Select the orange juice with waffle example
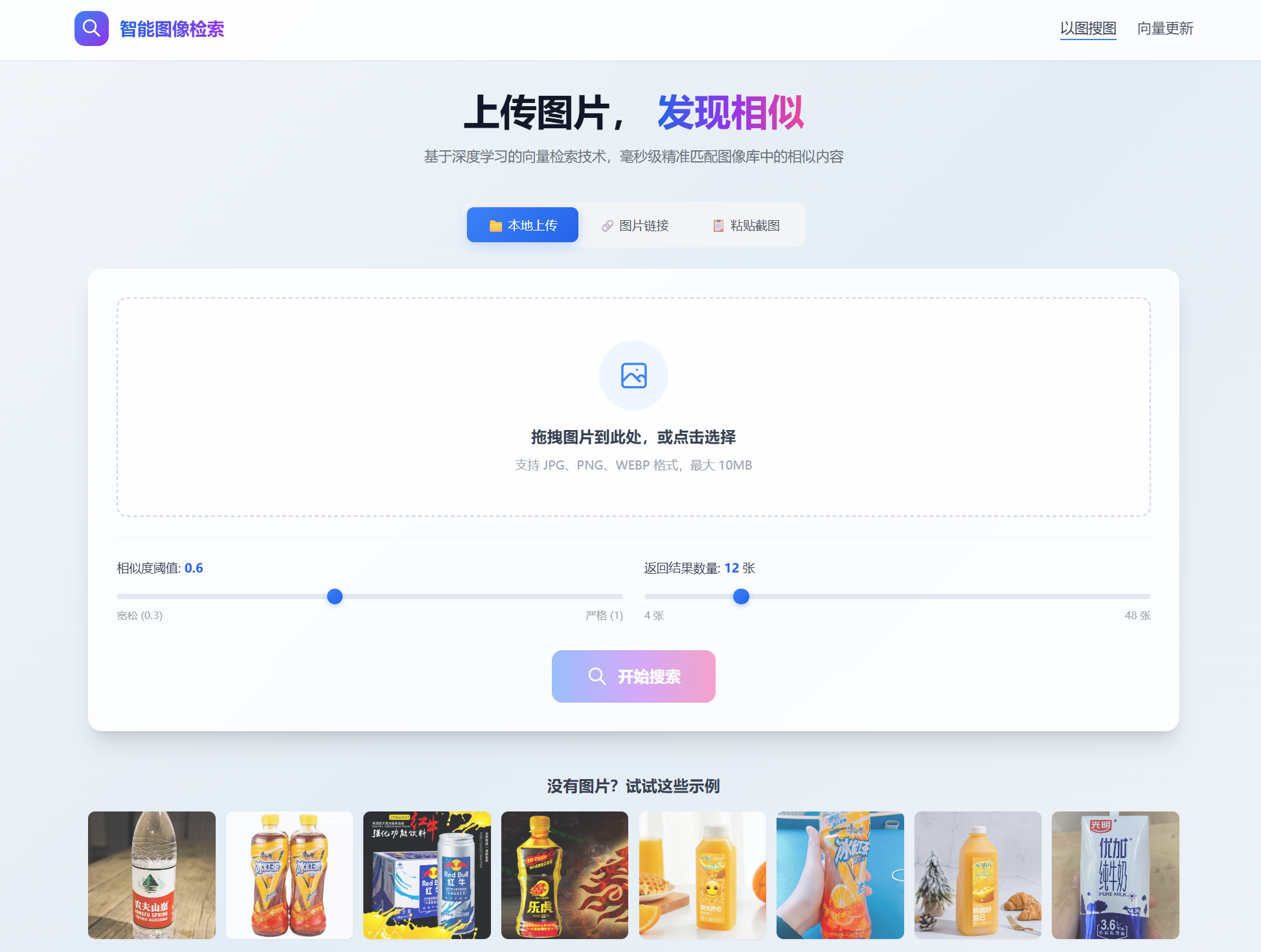This screenshot has height=952, width=1261. pyautogui.click(x=703, y=875)
